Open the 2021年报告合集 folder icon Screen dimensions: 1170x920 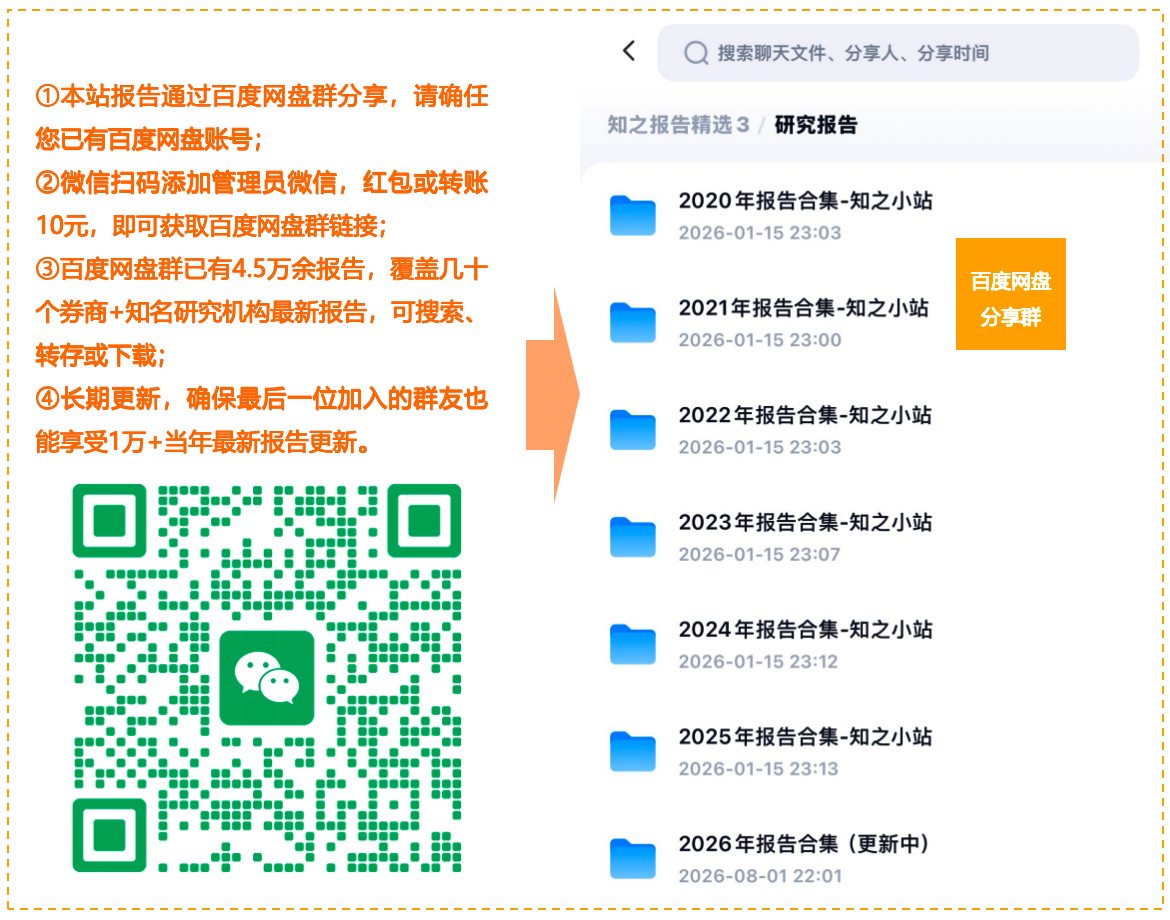(x=633, y=322)
